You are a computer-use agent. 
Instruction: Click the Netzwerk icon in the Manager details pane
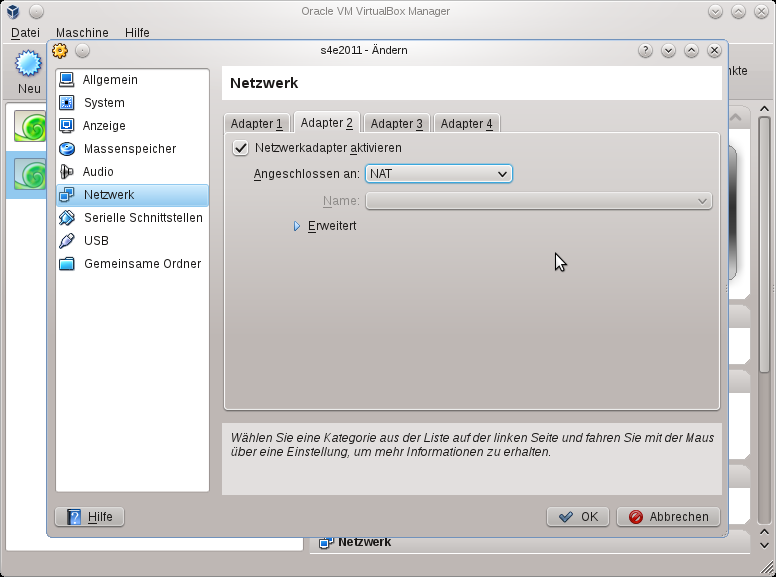pos(326,543)
